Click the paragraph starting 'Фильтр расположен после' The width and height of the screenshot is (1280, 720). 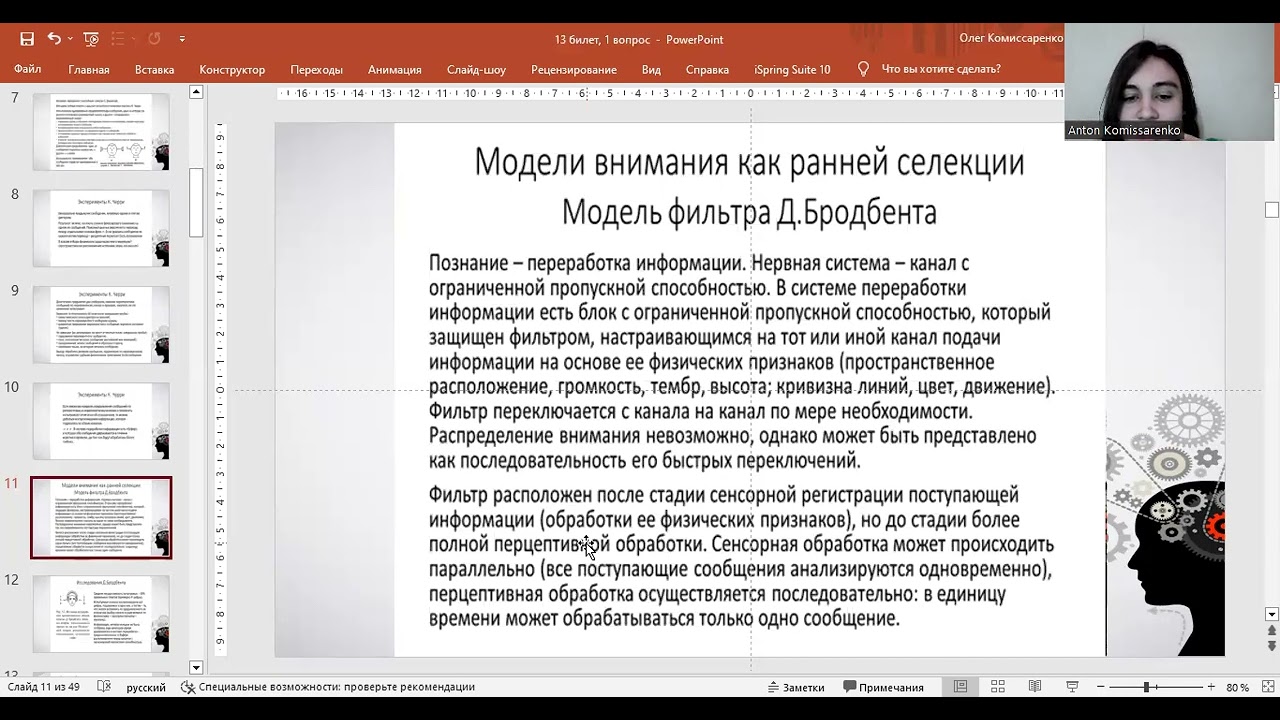[741, 556]
